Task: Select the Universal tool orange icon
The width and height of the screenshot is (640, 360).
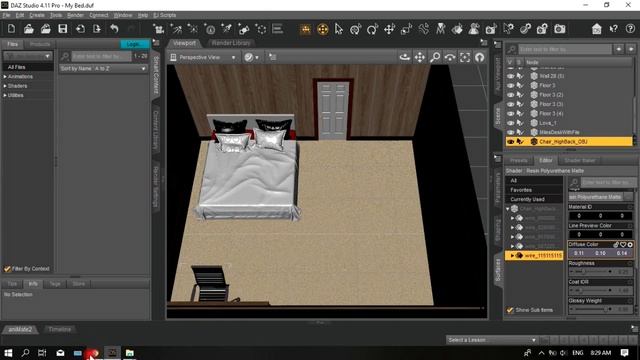Action: tap(322, 29)
